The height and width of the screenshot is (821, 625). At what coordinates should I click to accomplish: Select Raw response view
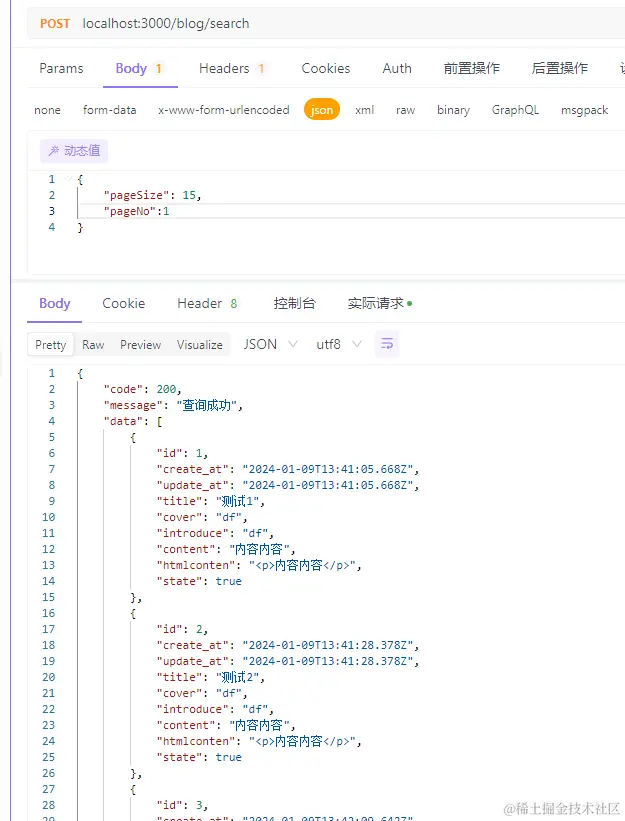[93, 345]
